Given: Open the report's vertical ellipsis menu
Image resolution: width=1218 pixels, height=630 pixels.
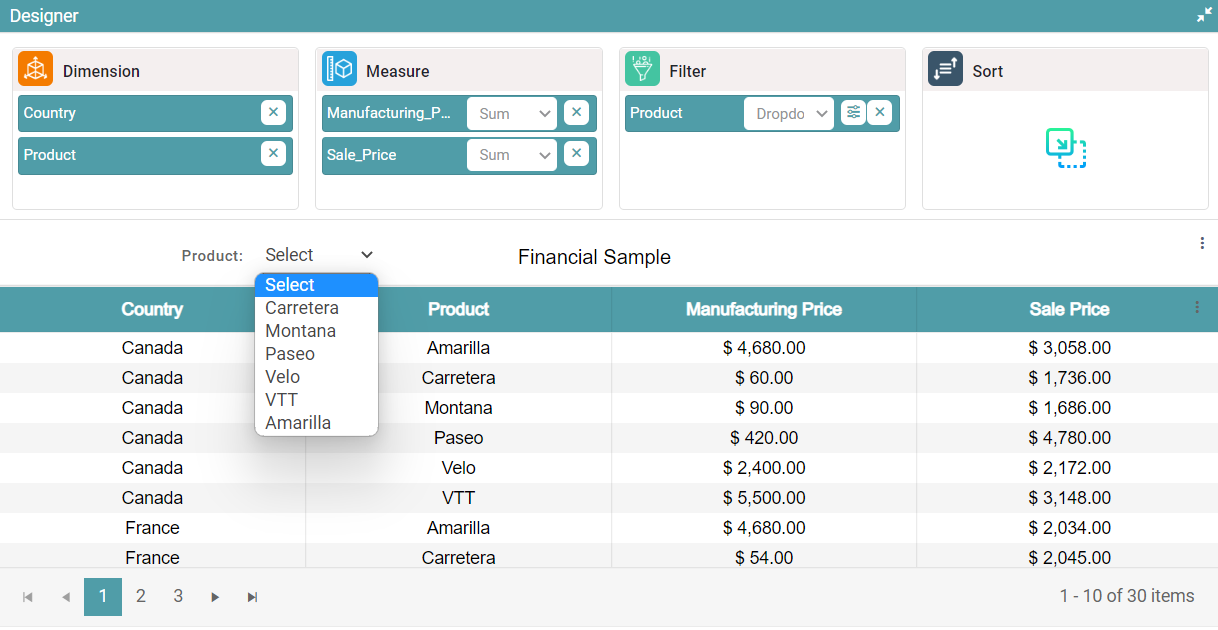Looking at the screenshot, I should pyautogui.click(x=1201, y=243).
